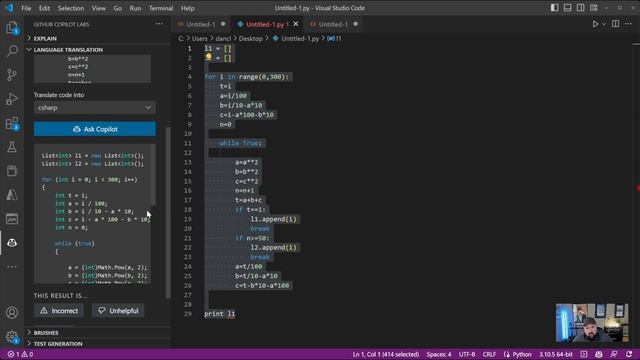Click line 29 print l1 code
The height and width of the screenshot is (360, 640).
(220, 313)
